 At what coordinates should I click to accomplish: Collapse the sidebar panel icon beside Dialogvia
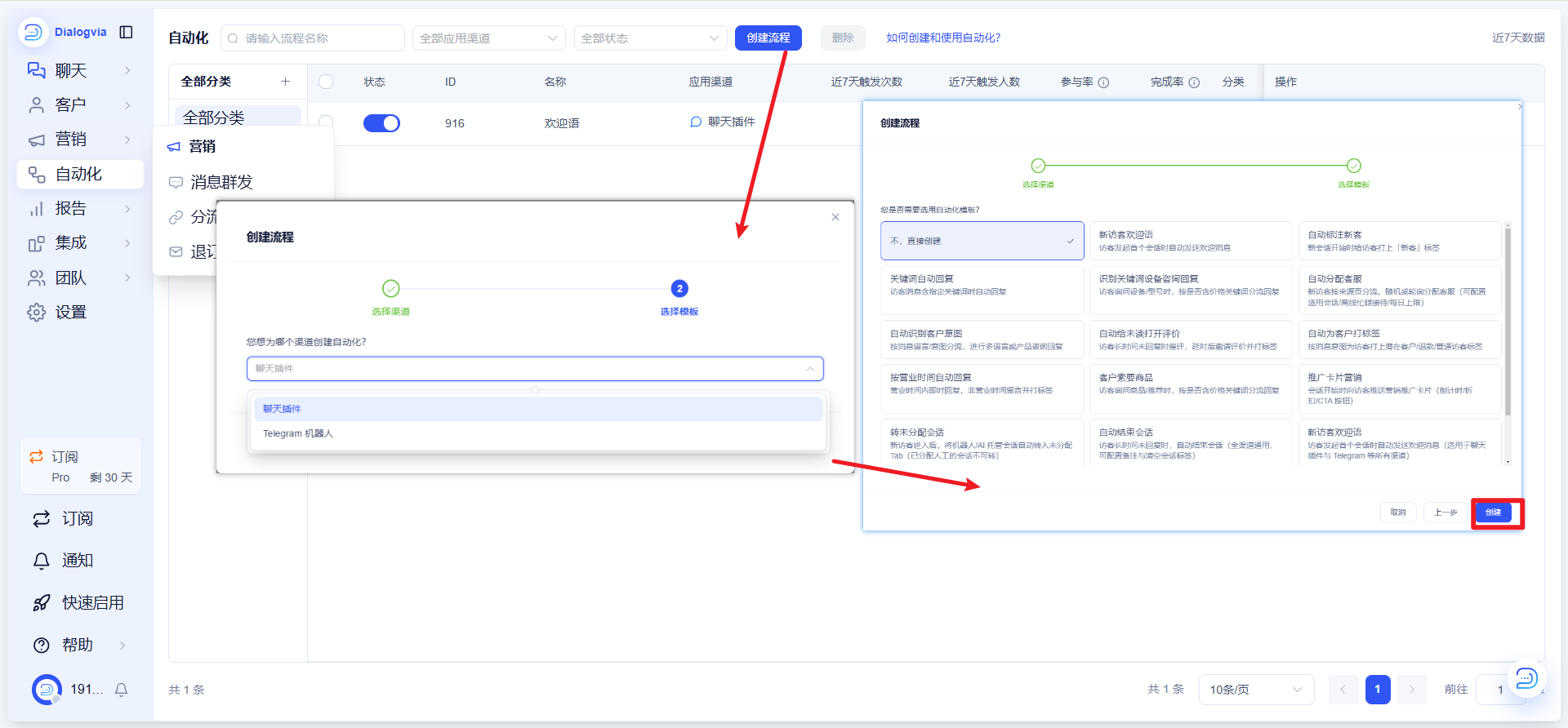[x=126, y=32]
